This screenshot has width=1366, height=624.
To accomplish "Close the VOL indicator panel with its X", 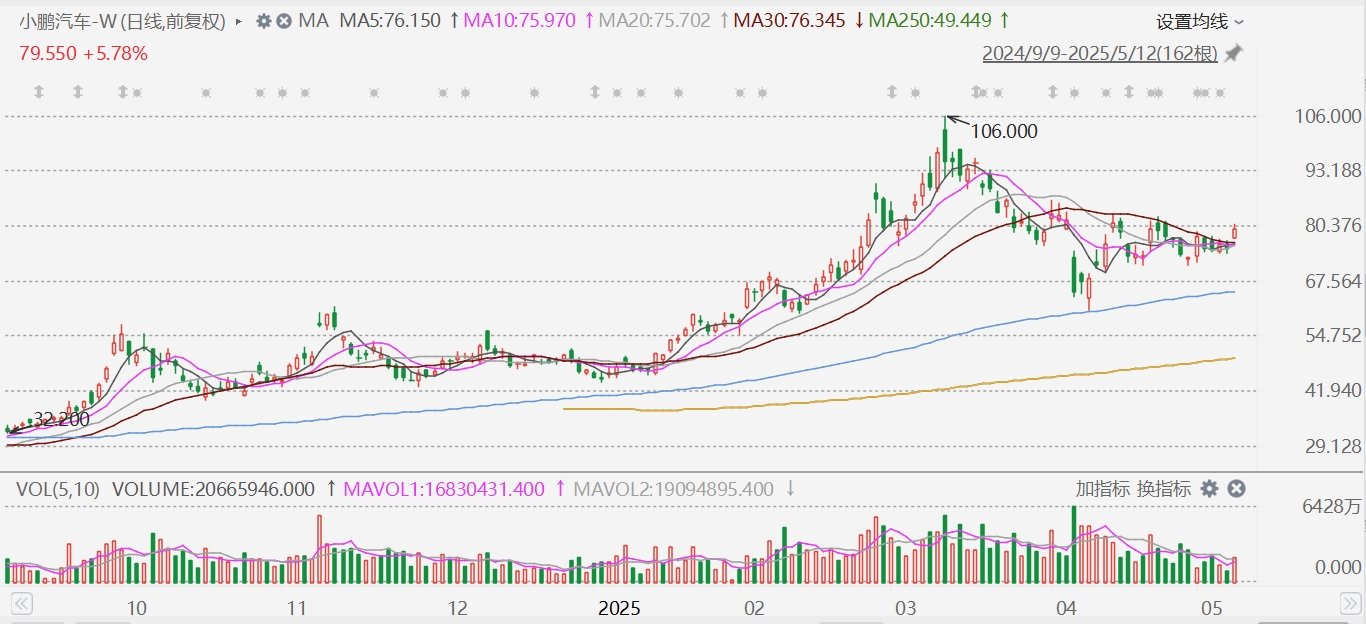I will (x=1236, y=488).
